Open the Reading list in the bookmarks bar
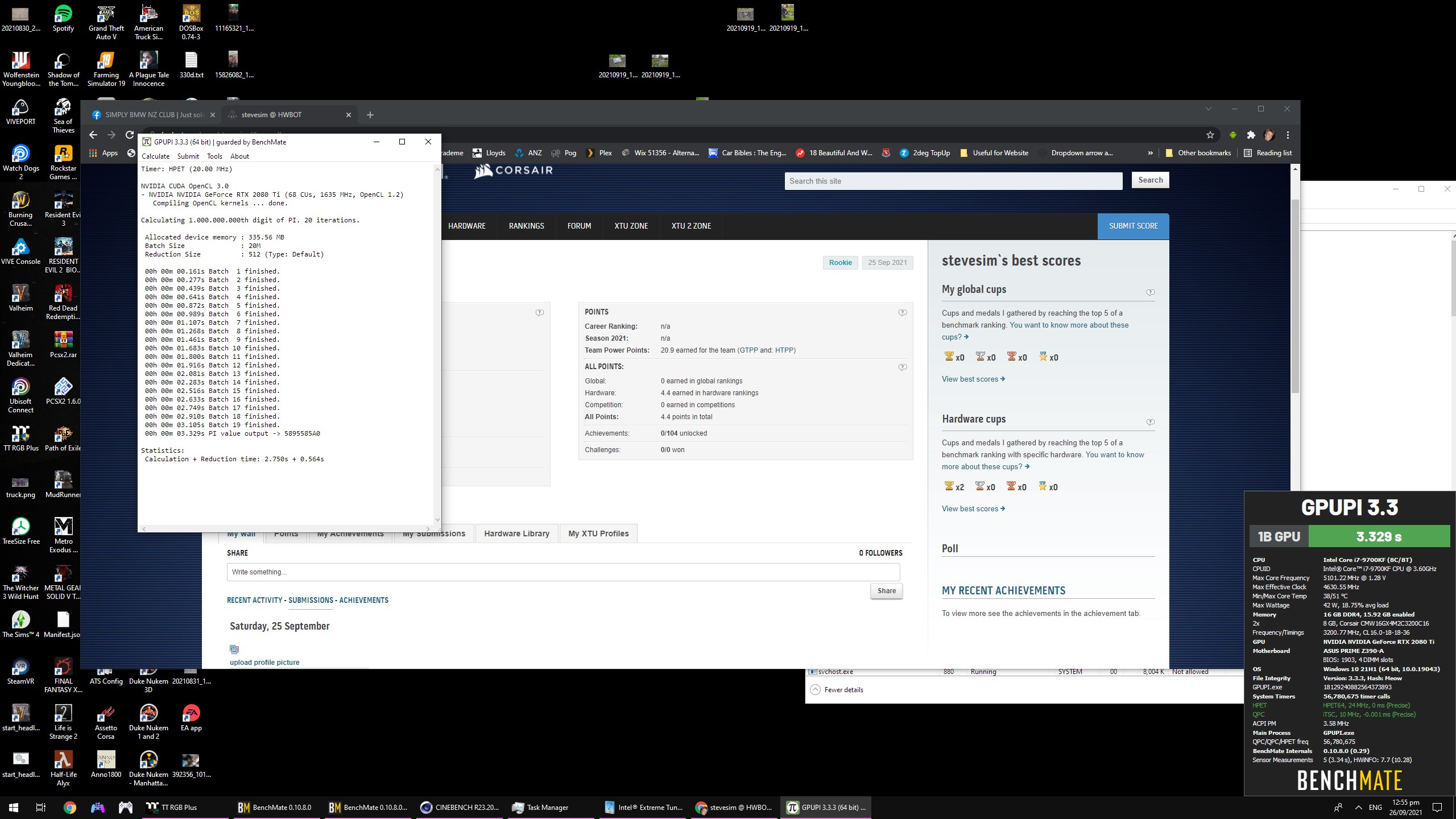1456x819 pixels. pos(1268,153)
